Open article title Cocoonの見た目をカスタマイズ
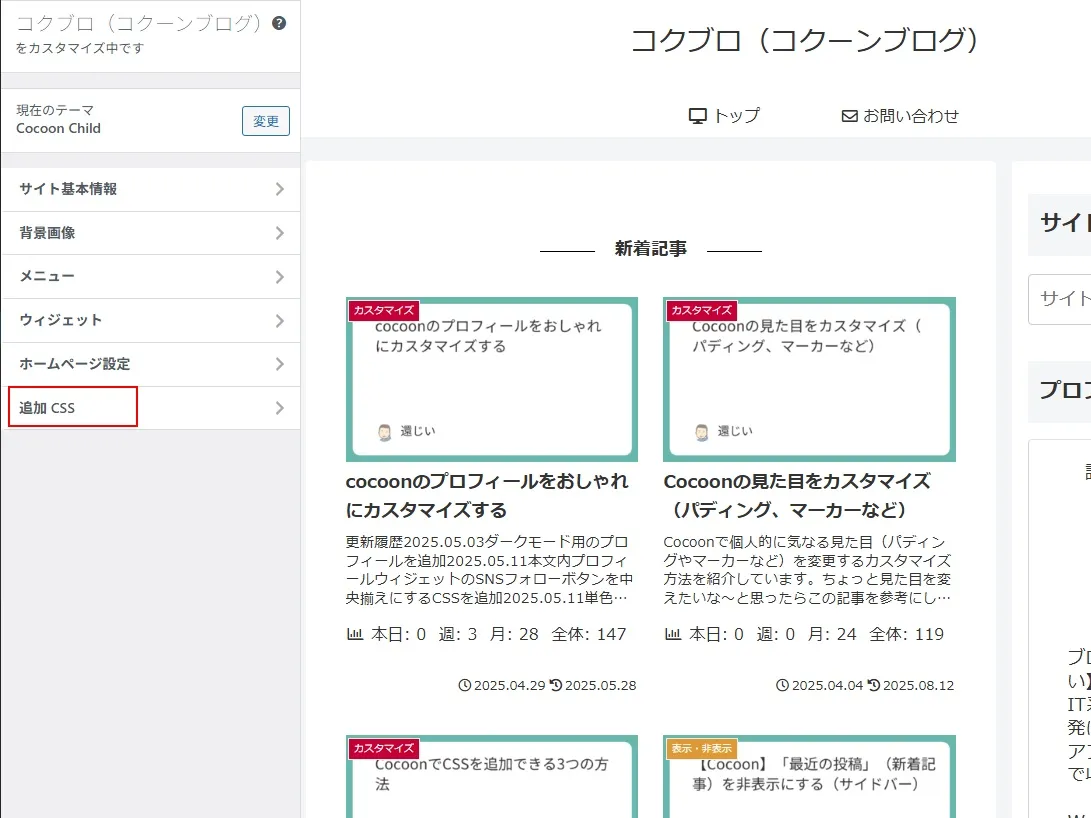1091x818 pixels. (797, 495)
